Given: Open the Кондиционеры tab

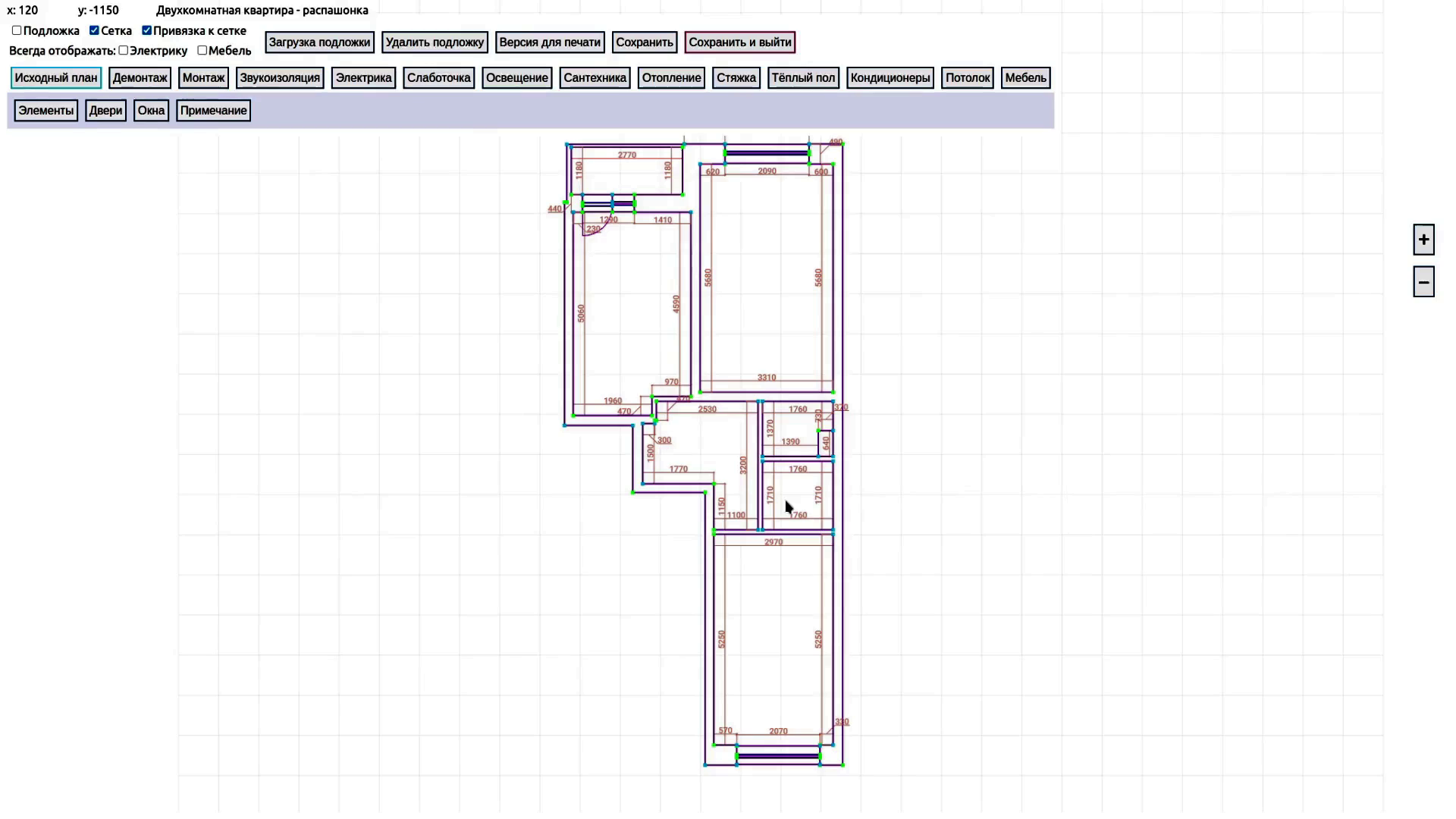Looking at the screenshot, I should (890, 78).
